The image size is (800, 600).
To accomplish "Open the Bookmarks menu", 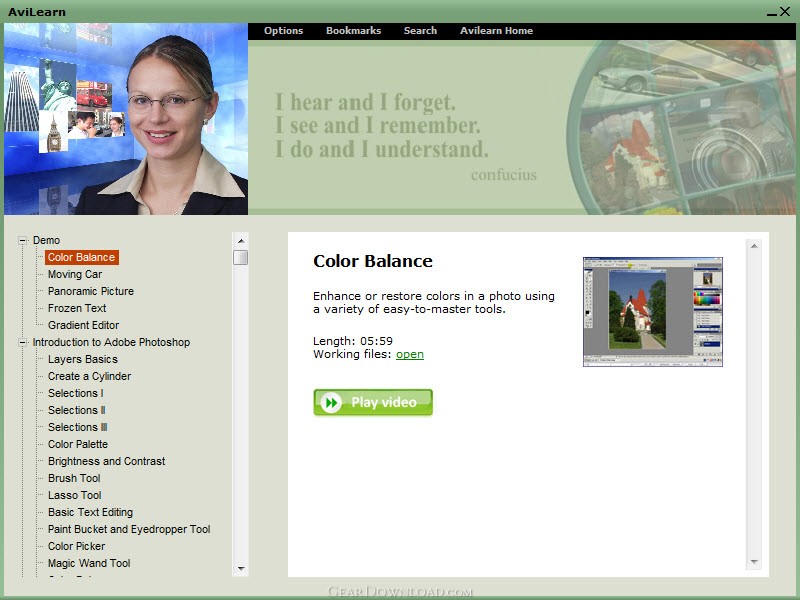I will [353, 31].
